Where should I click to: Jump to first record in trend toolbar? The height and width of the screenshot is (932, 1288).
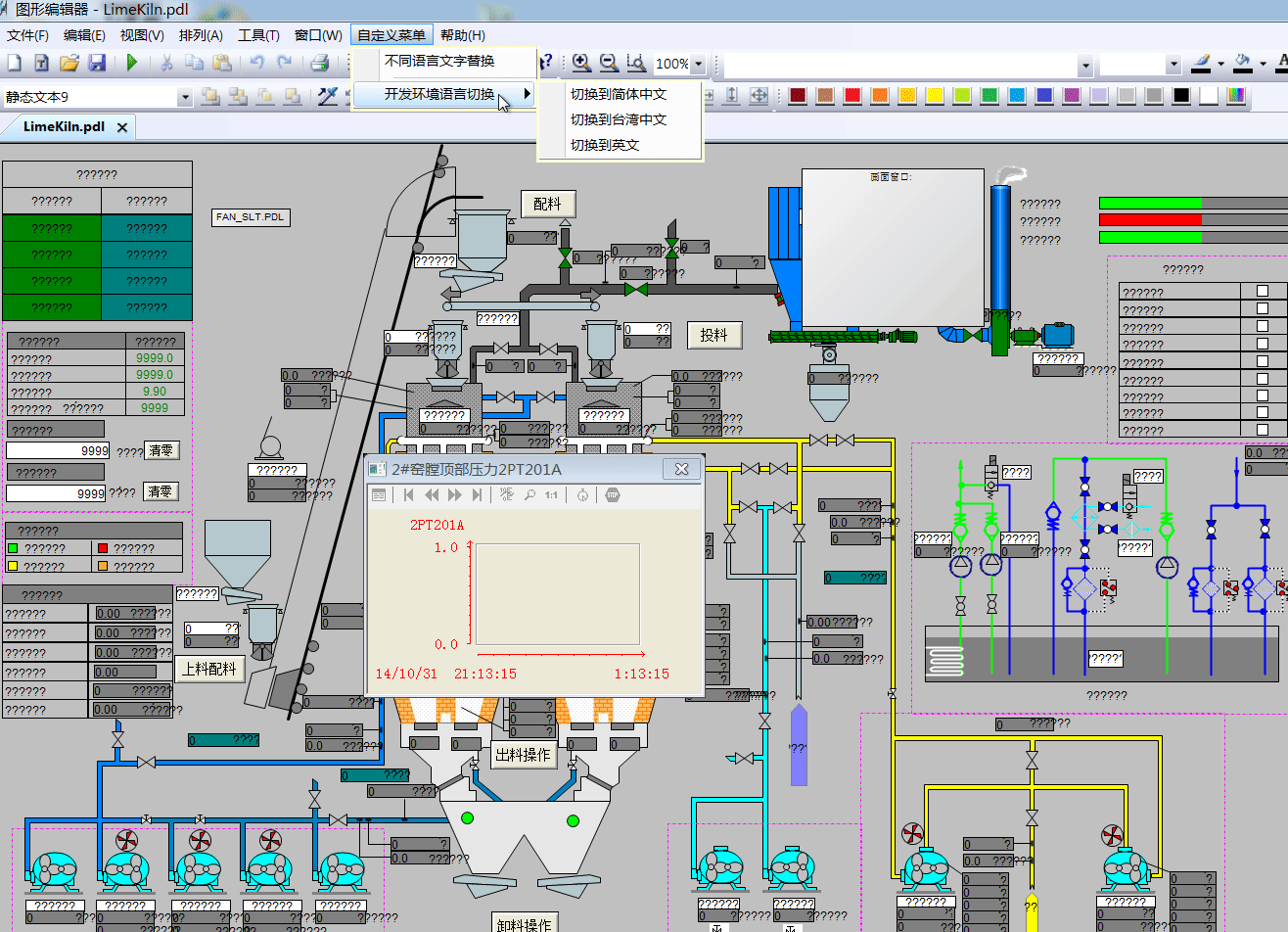[x=409, y=495]
